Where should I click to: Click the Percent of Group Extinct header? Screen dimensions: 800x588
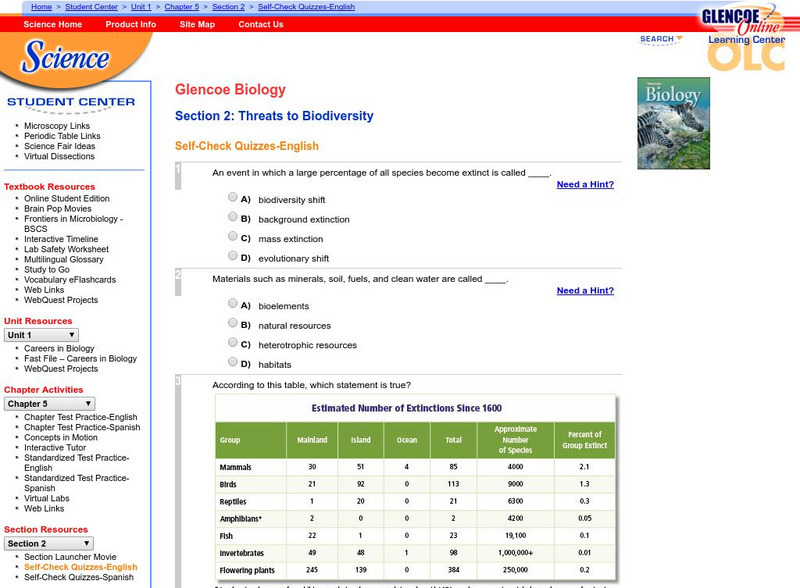tap(585, 439)
